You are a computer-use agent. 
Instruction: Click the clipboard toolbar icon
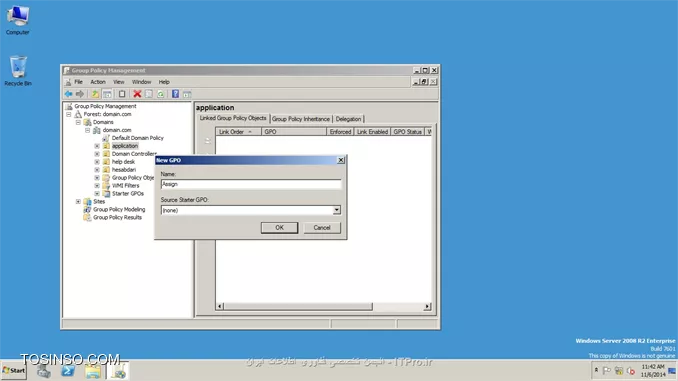[x=122, y=94]
